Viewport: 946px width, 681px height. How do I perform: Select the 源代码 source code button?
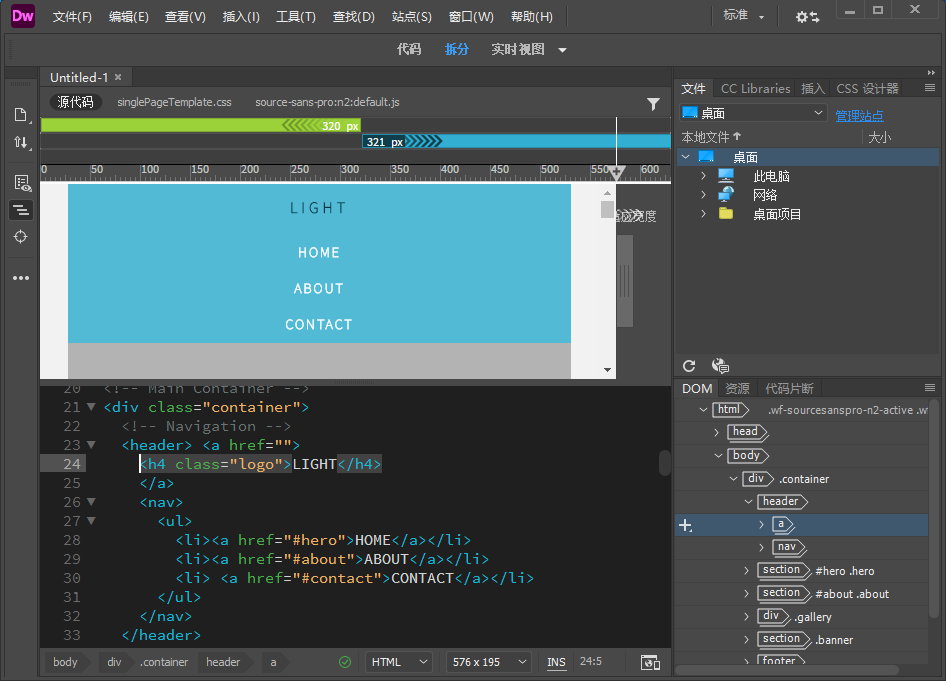pyautogui.click(x=75, y=102)
